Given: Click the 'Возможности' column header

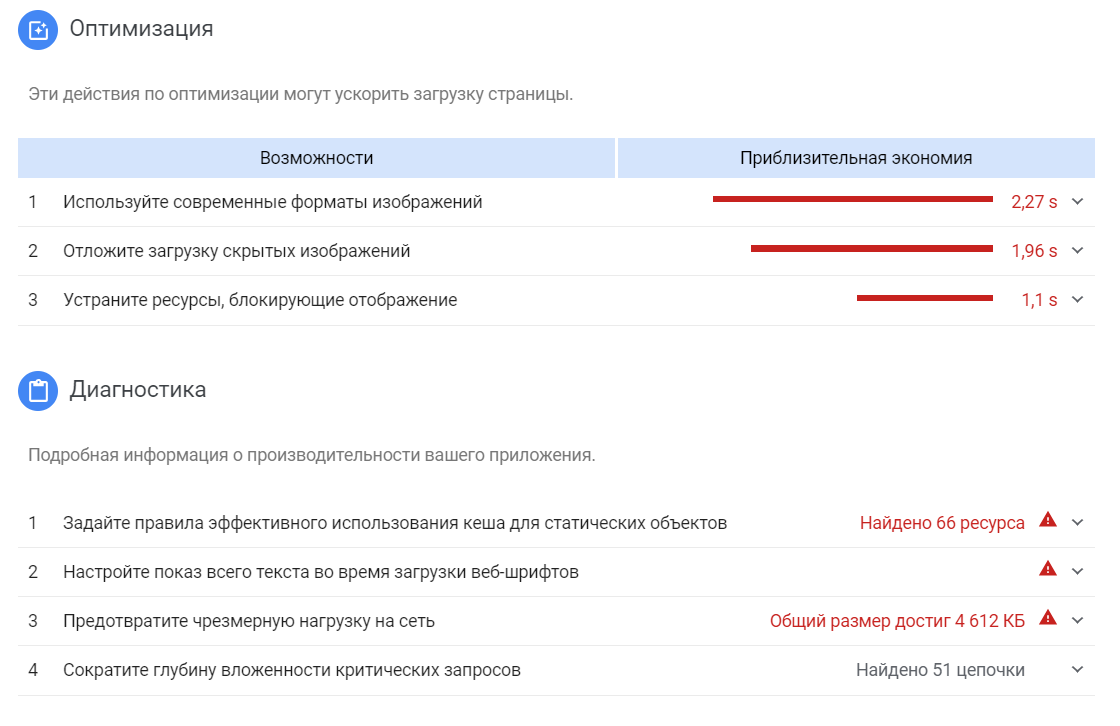Looking at the screenshot, I should pos(316,158).
